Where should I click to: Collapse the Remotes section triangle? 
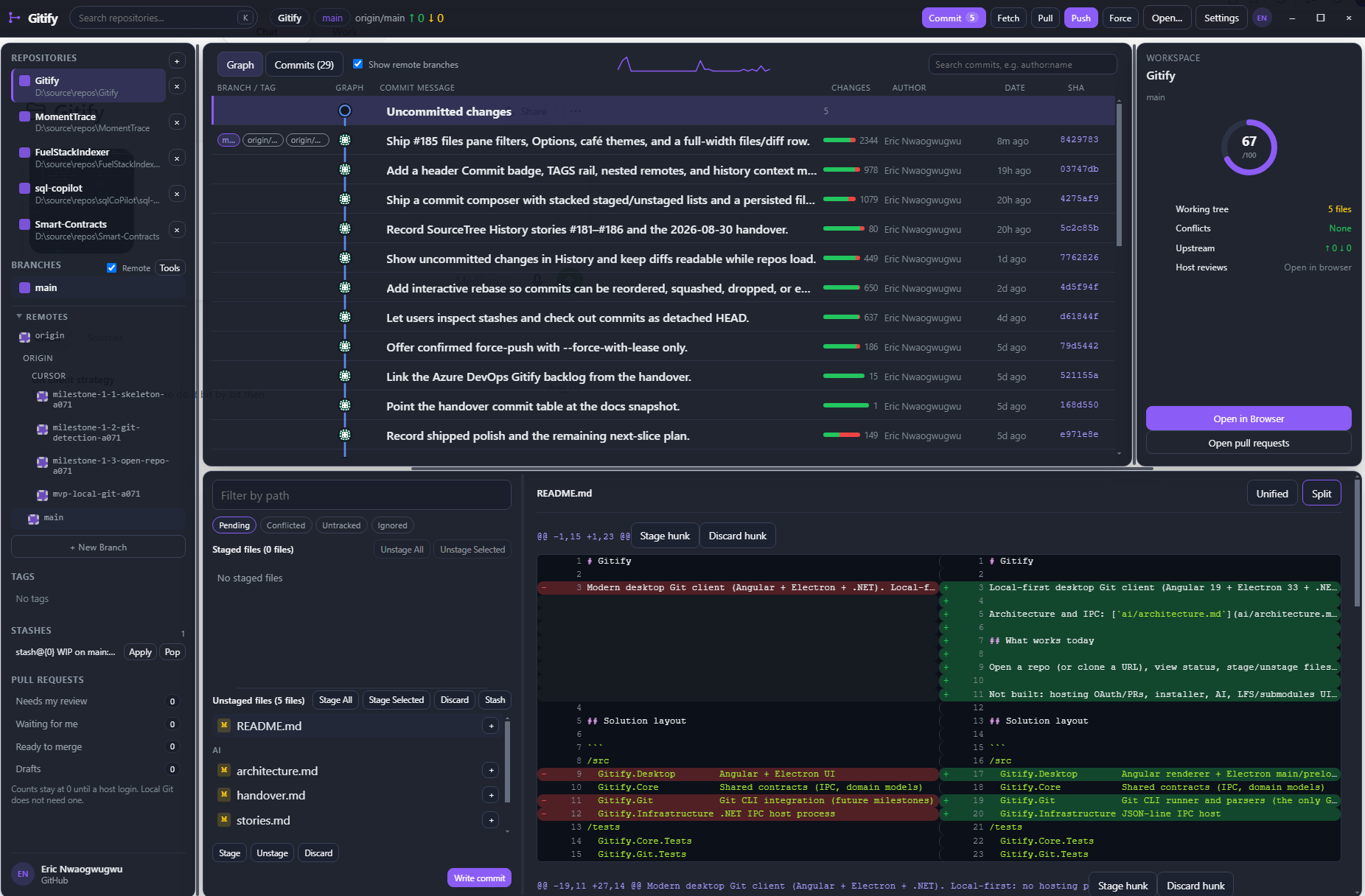pyautogui.click(x=19, y=317)
